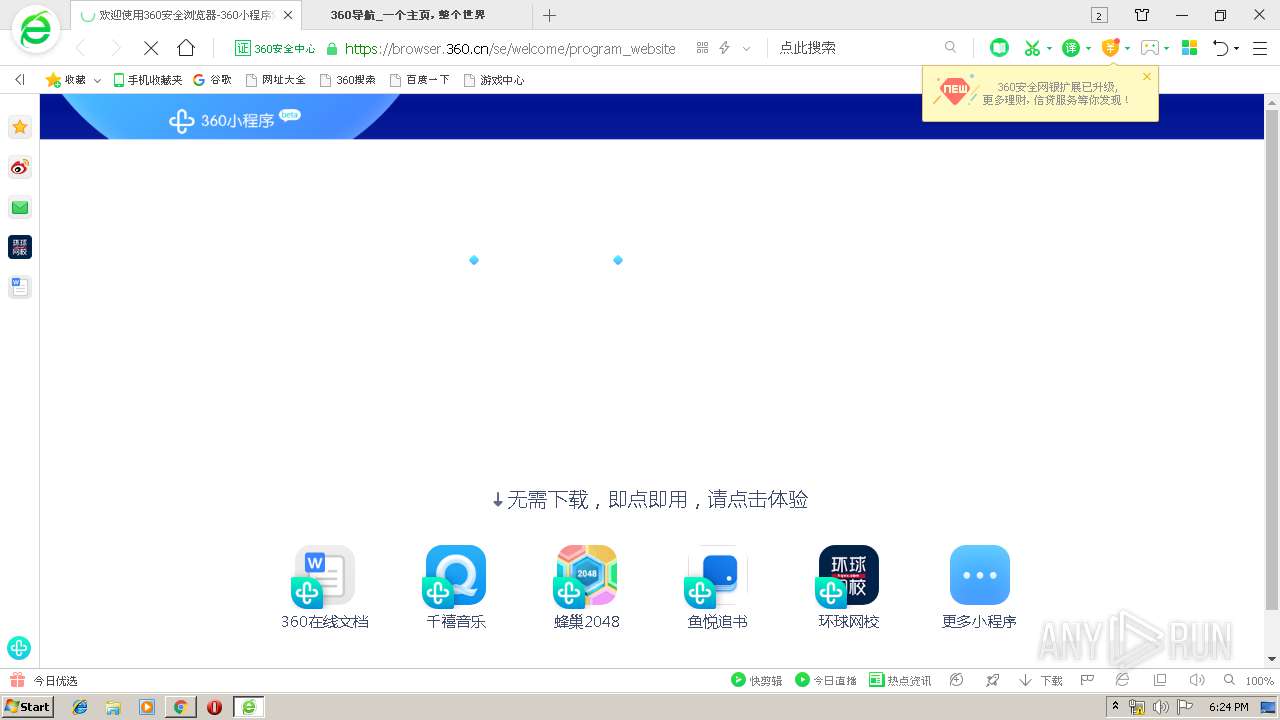Open the QR code grid icon in address bar
Viewport: 1280px width, 720px height.
pyautogui.click(x=702, y=48)
